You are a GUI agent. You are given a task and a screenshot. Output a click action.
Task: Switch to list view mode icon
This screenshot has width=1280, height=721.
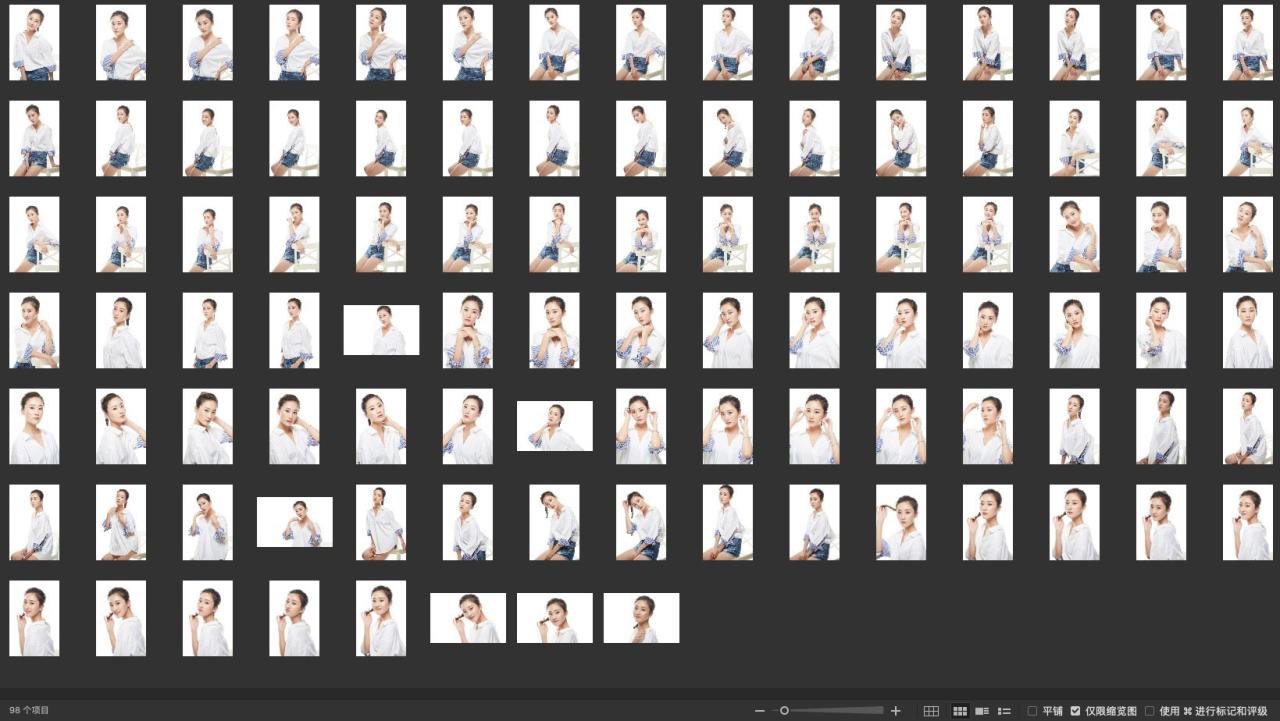coord(1004,711)
